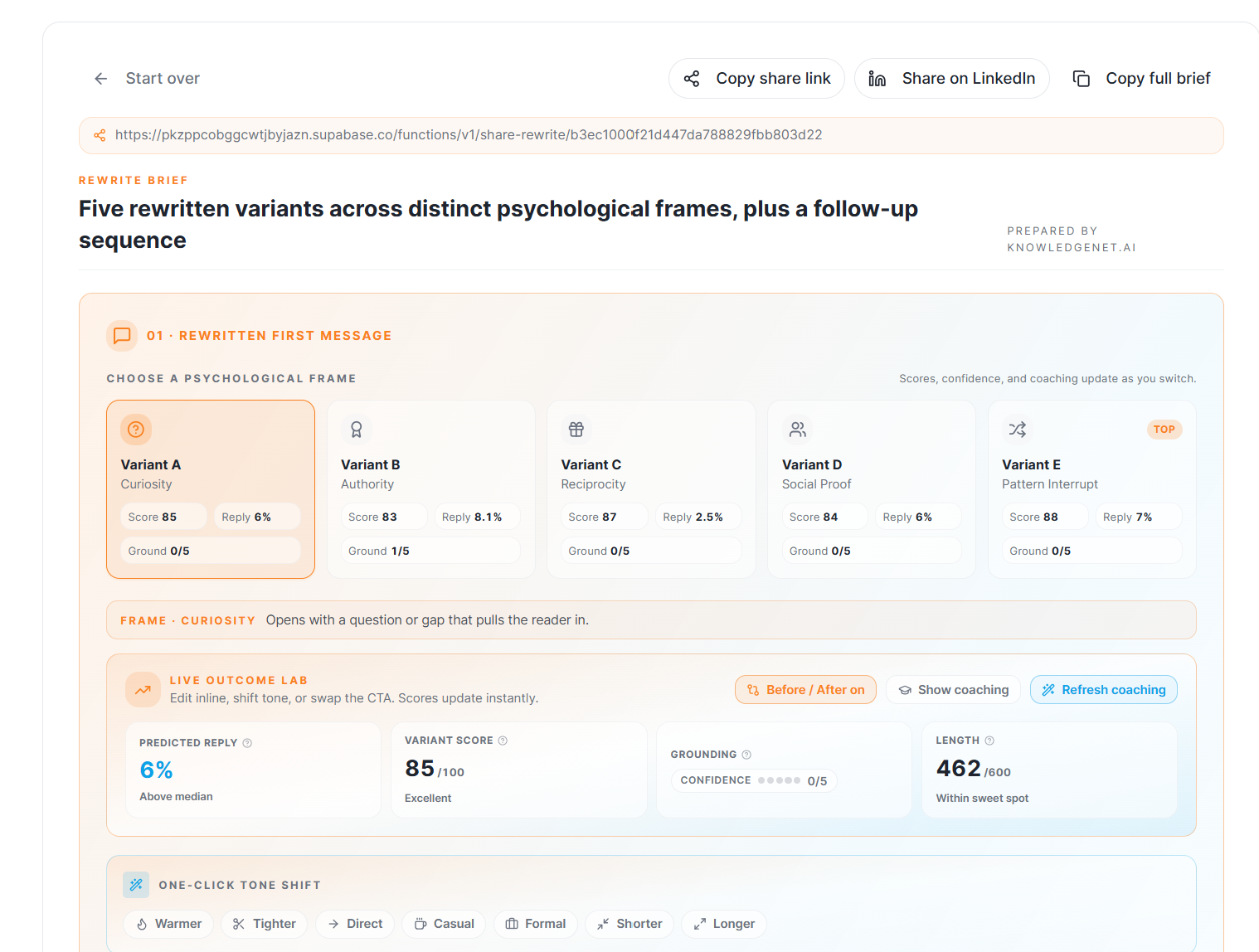1259x952 pixels.
Task: Click the Reply 8.1% chip on Variant B
Action: click(478, 517)
